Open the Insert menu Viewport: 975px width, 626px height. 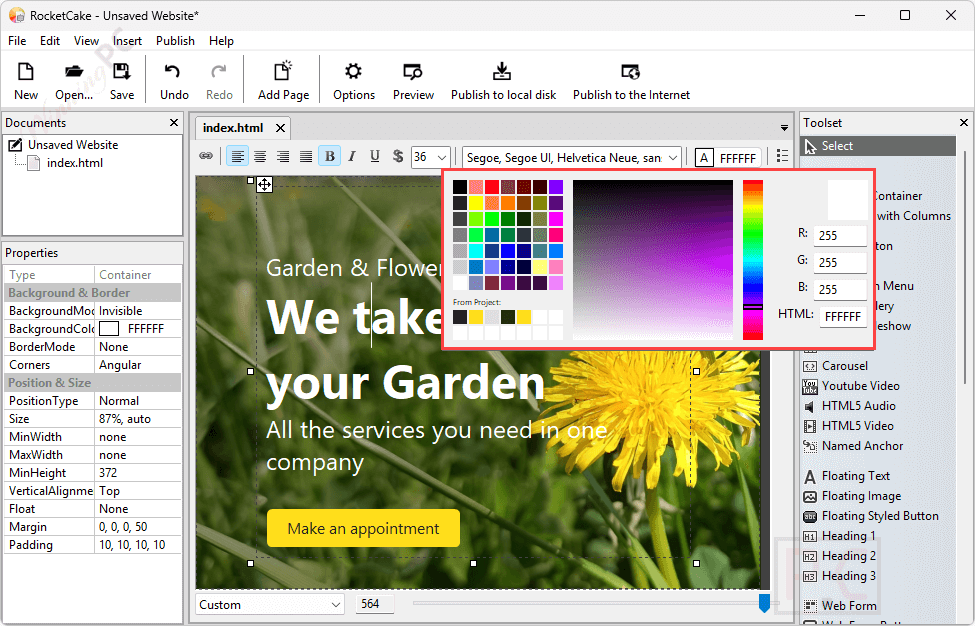pyautogui.click(x=127, y=41)
